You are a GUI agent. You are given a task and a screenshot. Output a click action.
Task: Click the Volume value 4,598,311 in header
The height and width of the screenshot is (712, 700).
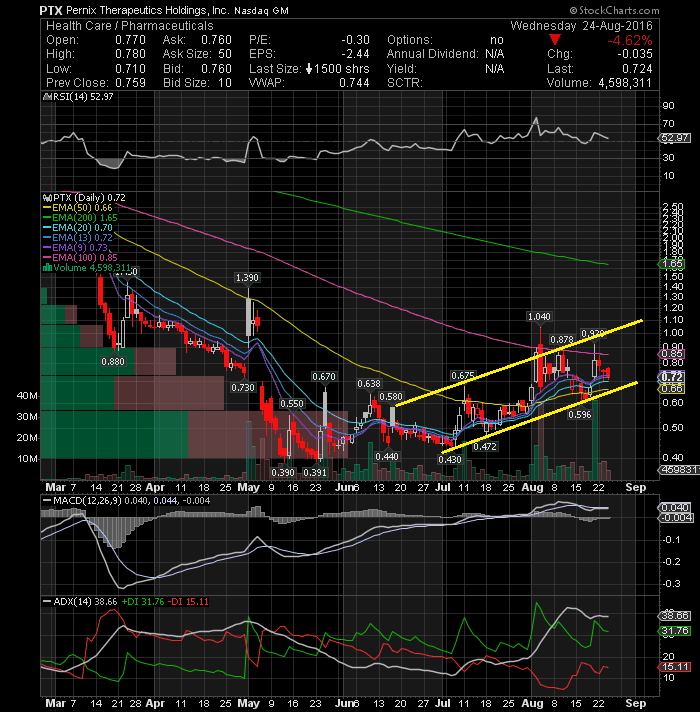[625, 83]
